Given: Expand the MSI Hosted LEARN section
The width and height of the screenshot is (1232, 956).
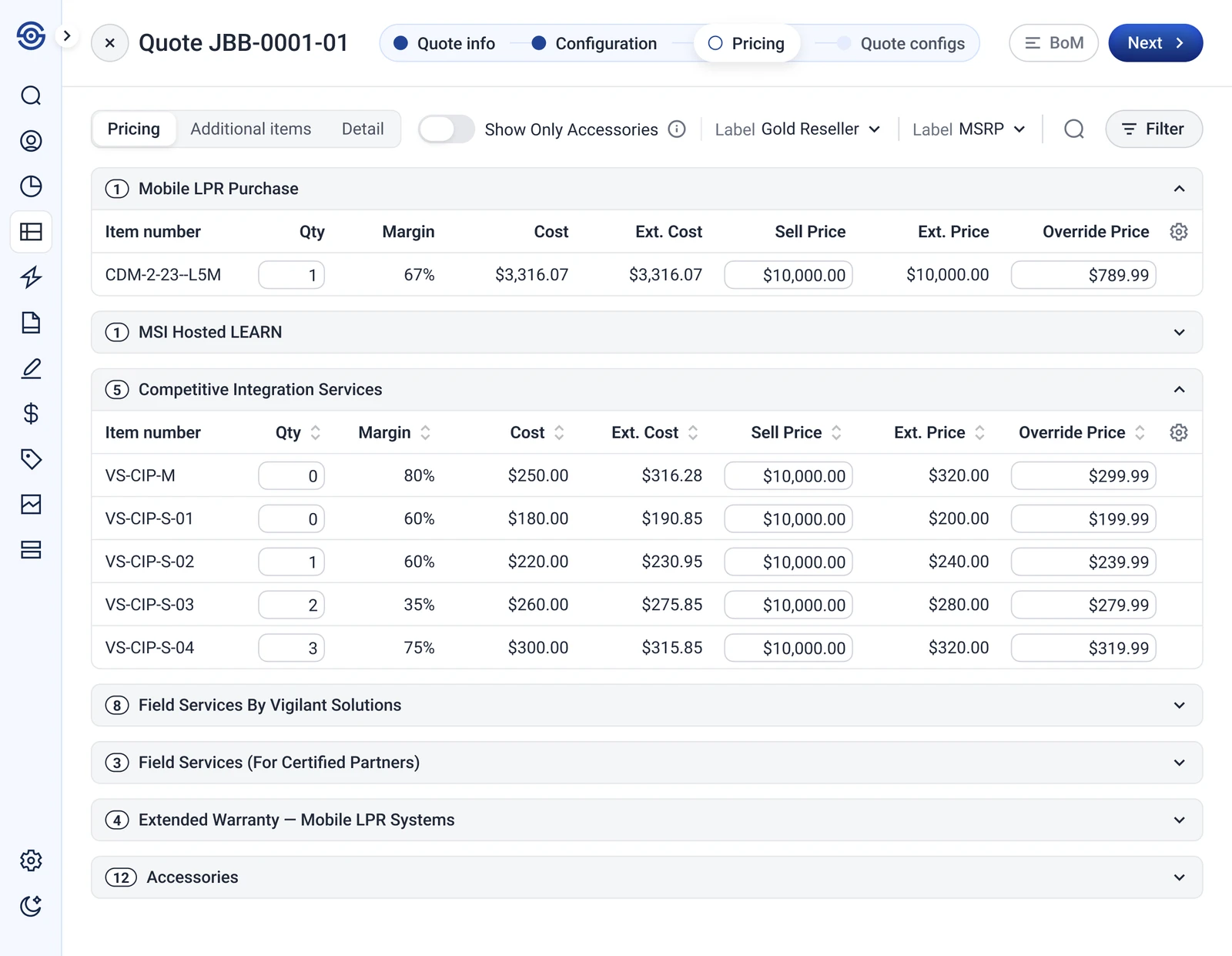Looking at the screenshot, I should tap(1179, 333).
